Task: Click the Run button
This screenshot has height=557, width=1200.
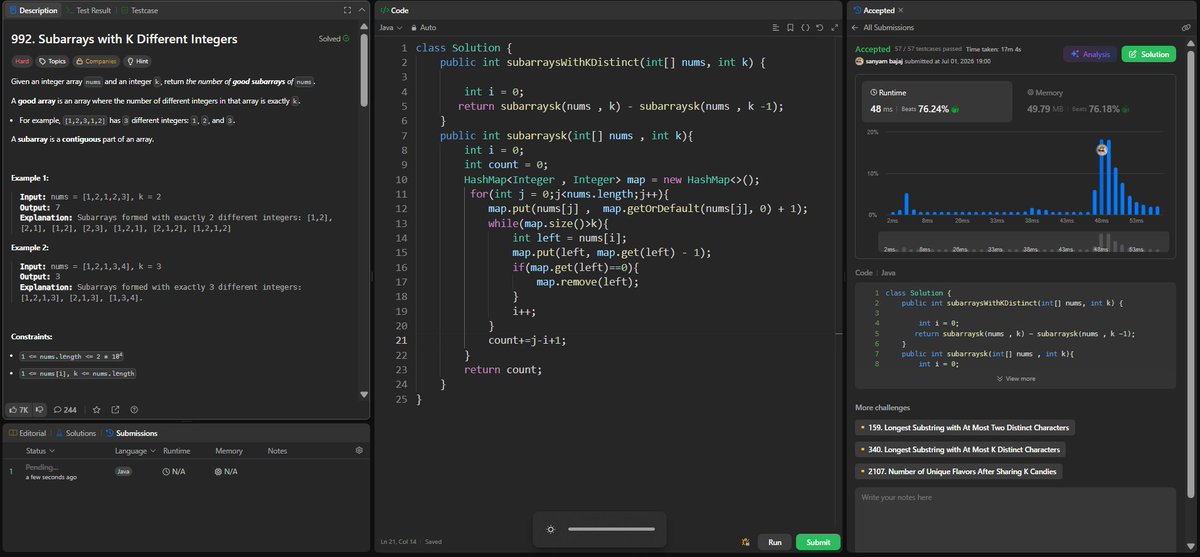Action: (x=774, y=542)
